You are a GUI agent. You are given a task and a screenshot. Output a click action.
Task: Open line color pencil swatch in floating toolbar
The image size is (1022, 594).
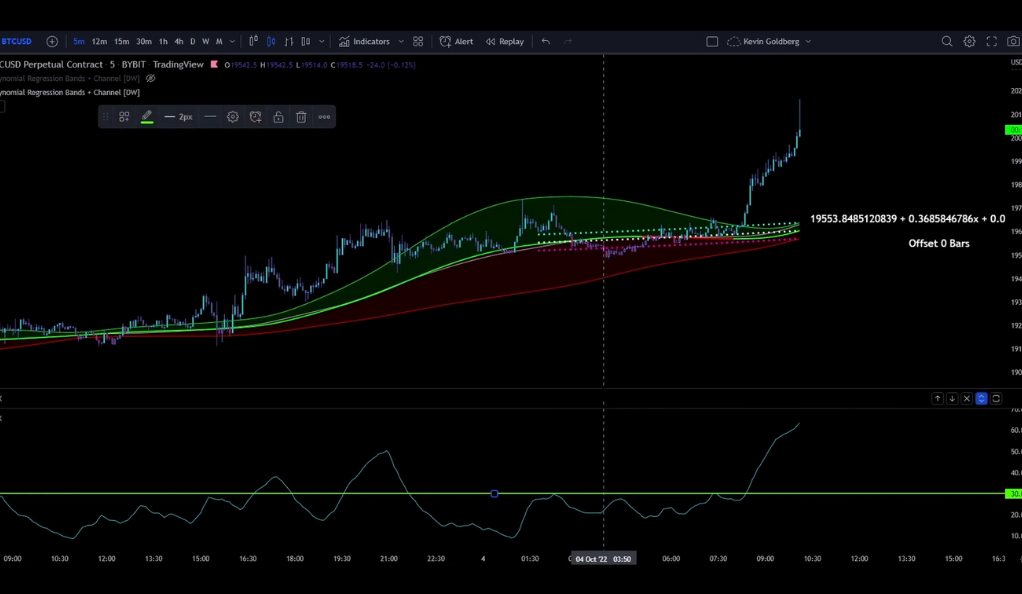coord(147,117)
